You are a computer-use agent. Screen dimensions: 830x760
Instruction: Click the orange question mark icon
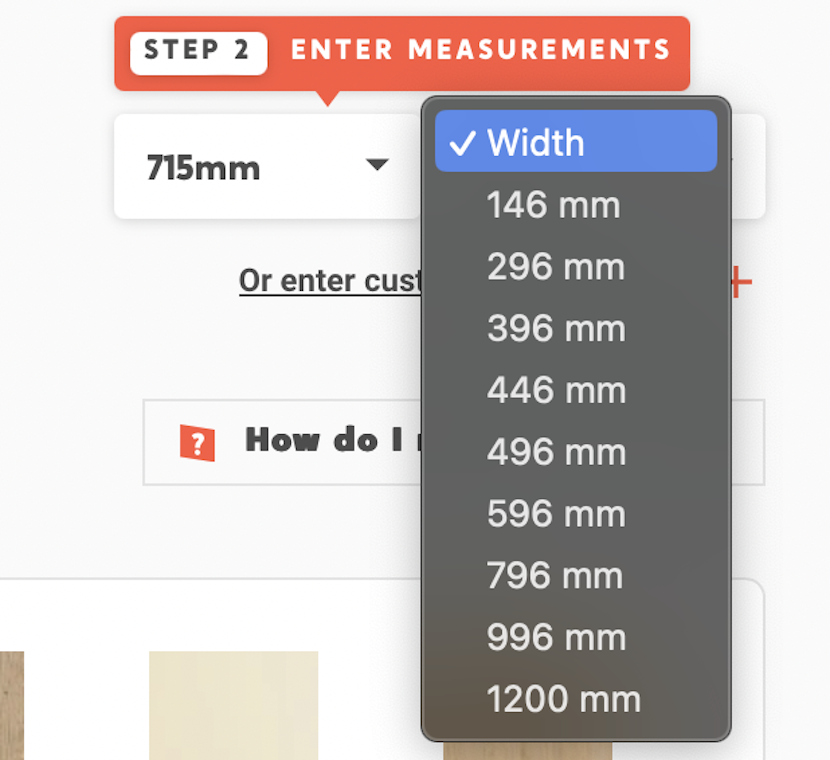pyautogui.click(x=197, y=442)
